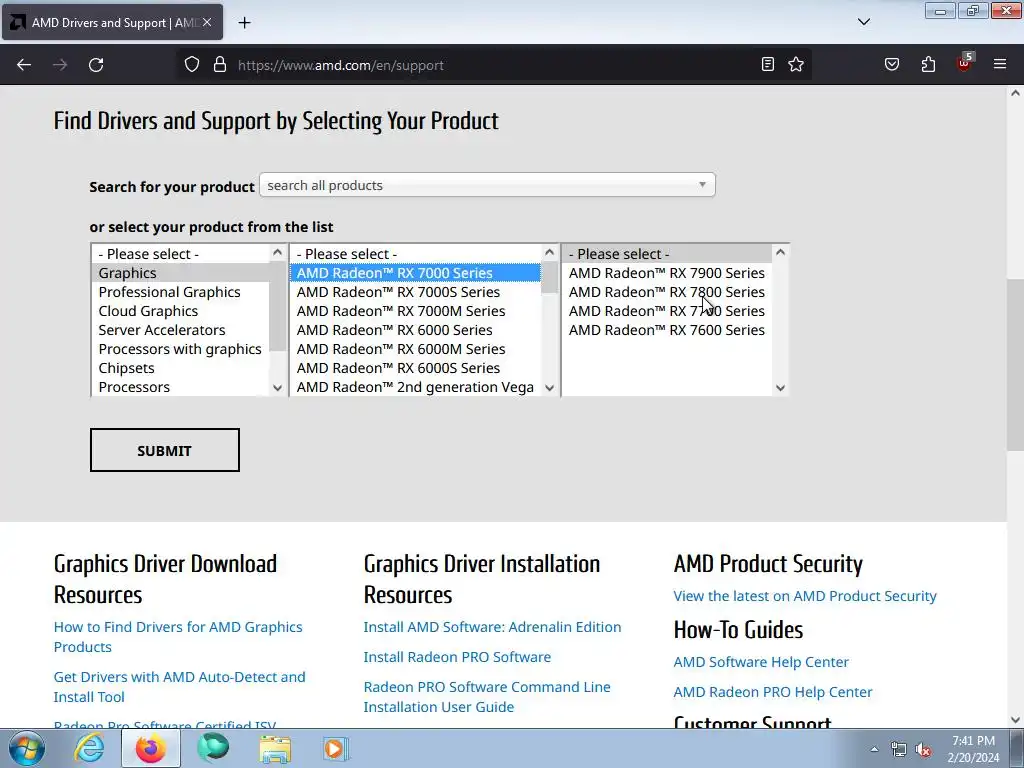Open AMD Radeon PRO Help Center link
This screenshot has width=1024, height=768.
tap(773, 692)
